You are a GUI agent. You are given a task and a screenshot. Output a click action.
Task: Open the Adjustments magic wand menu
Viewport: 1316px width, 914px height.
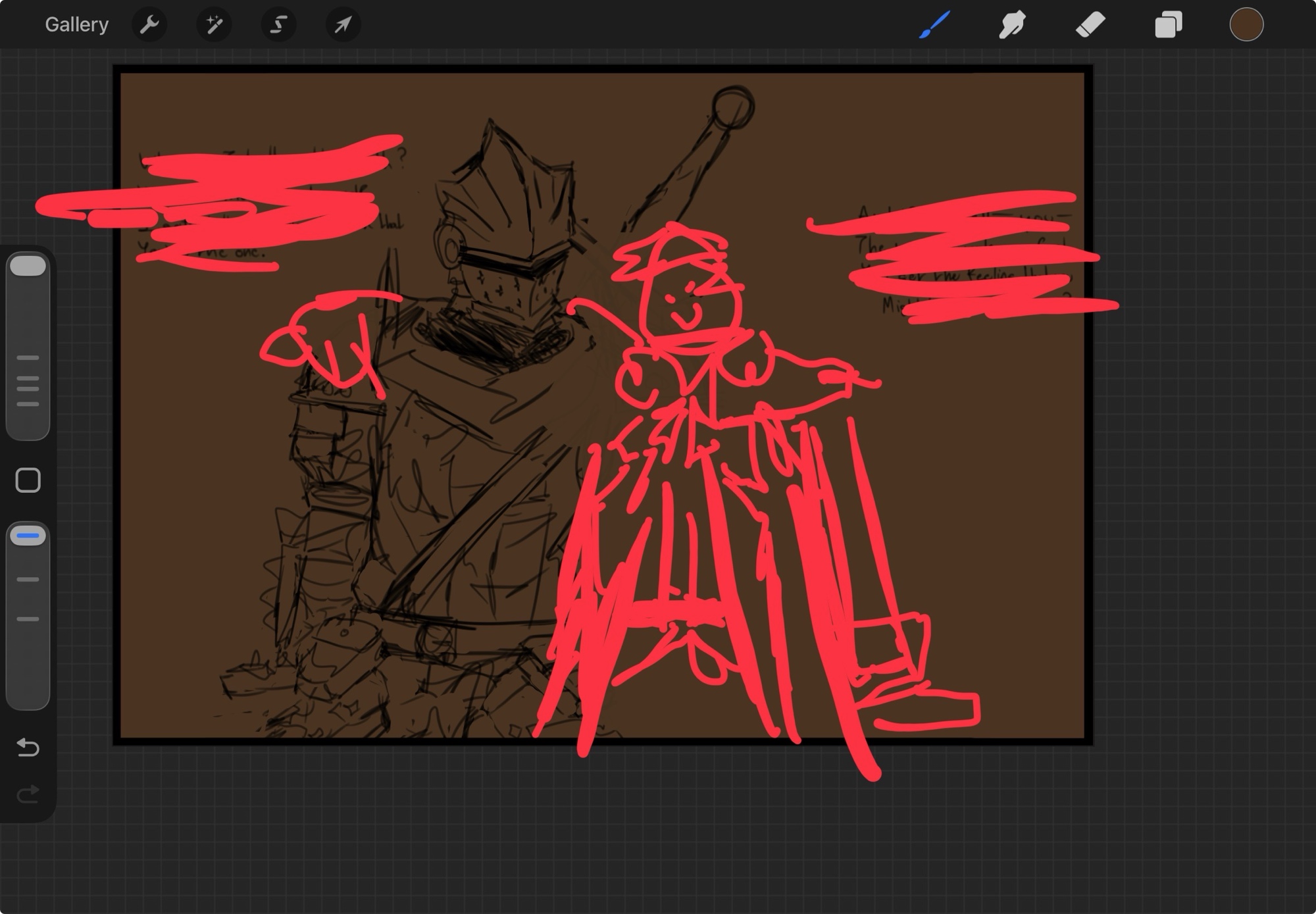214,25
